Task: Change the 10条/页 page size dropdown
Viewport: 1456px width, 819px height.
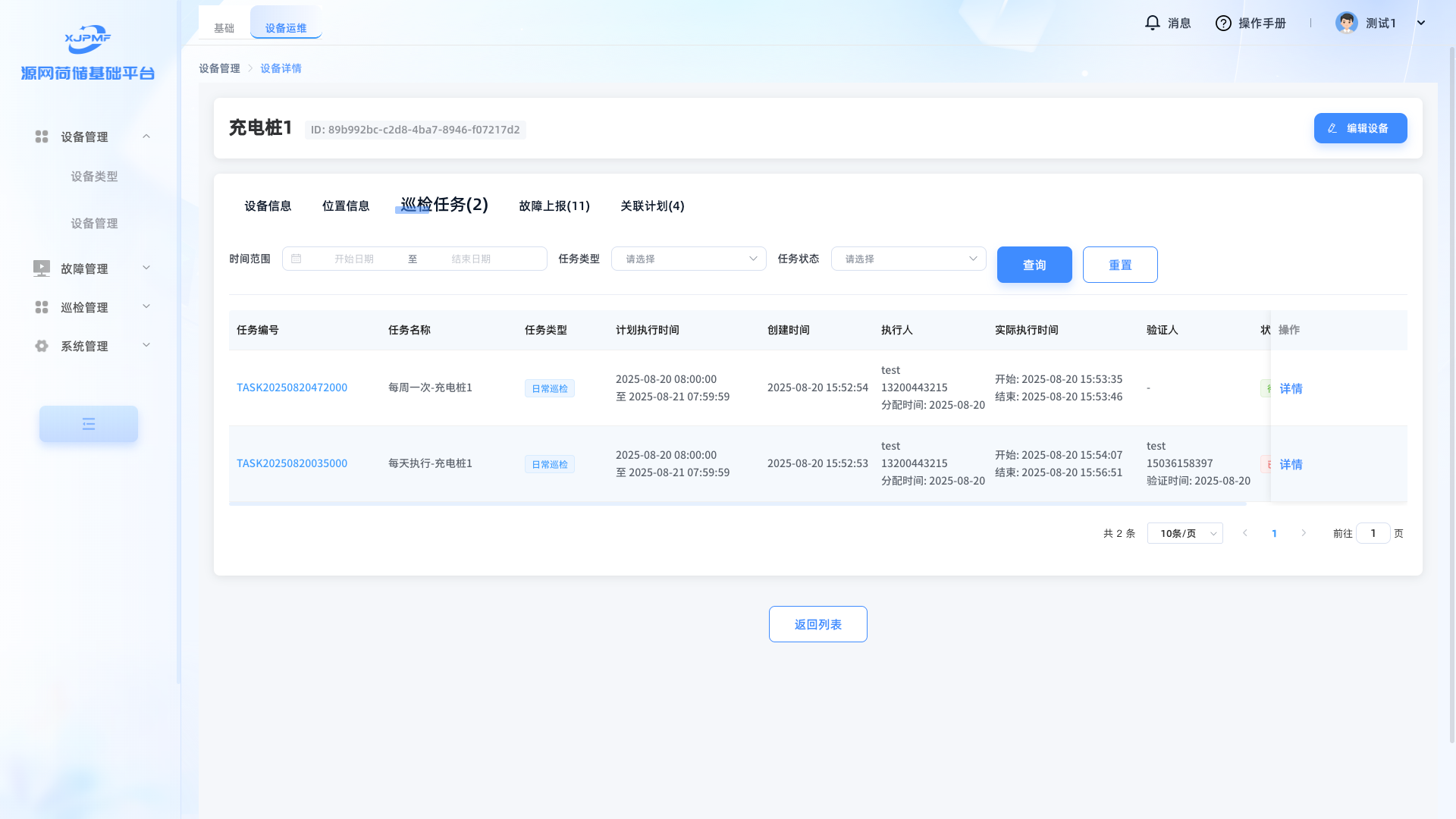Action: pyautogui.click(x=1185, y=533)
